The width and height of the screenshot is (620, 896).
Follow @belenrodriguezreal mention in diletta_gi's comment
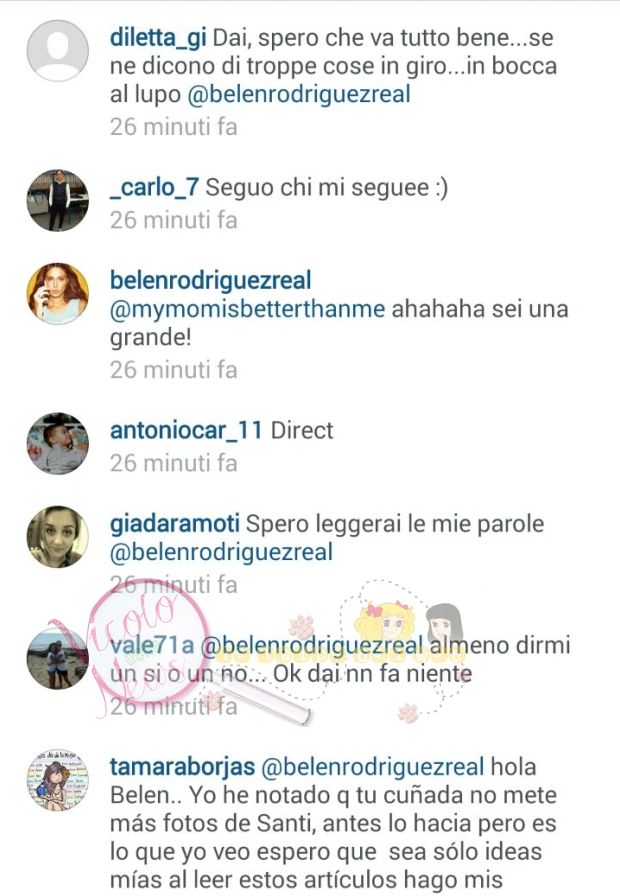pos(299,94)
